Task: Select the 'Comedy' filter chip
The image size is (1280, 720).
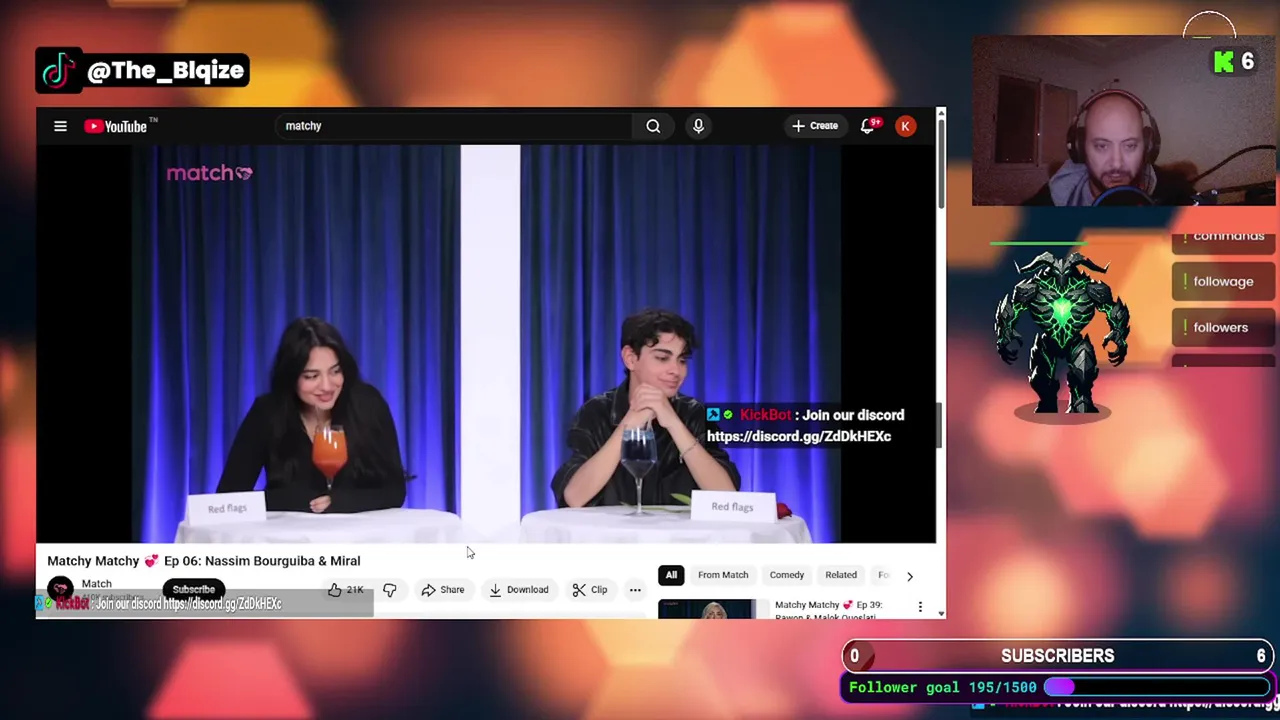Action: (787, 575)
